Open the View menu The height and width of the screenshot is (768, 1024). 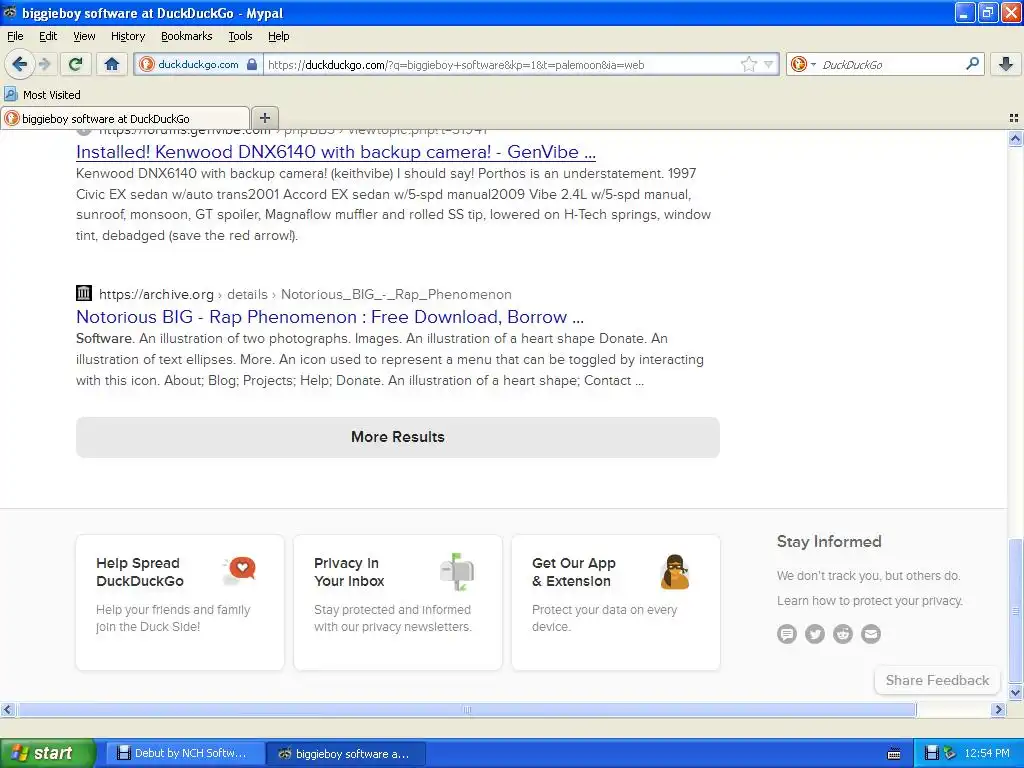point(84,36)
